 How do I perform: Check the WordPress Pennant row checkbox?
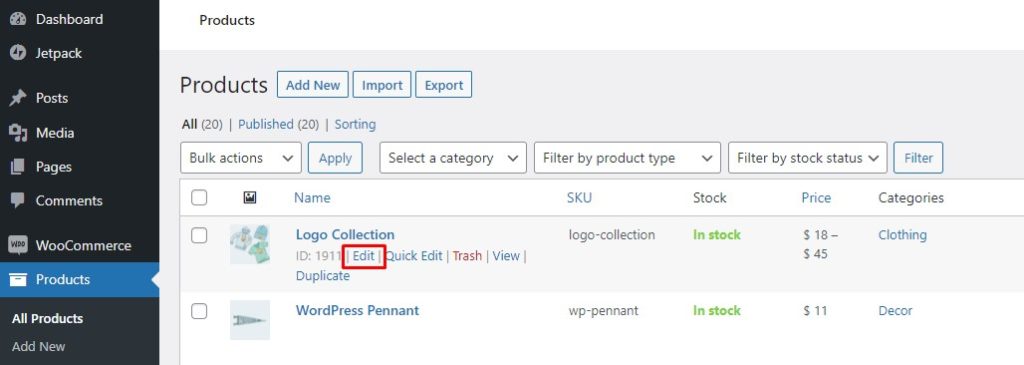199,311
